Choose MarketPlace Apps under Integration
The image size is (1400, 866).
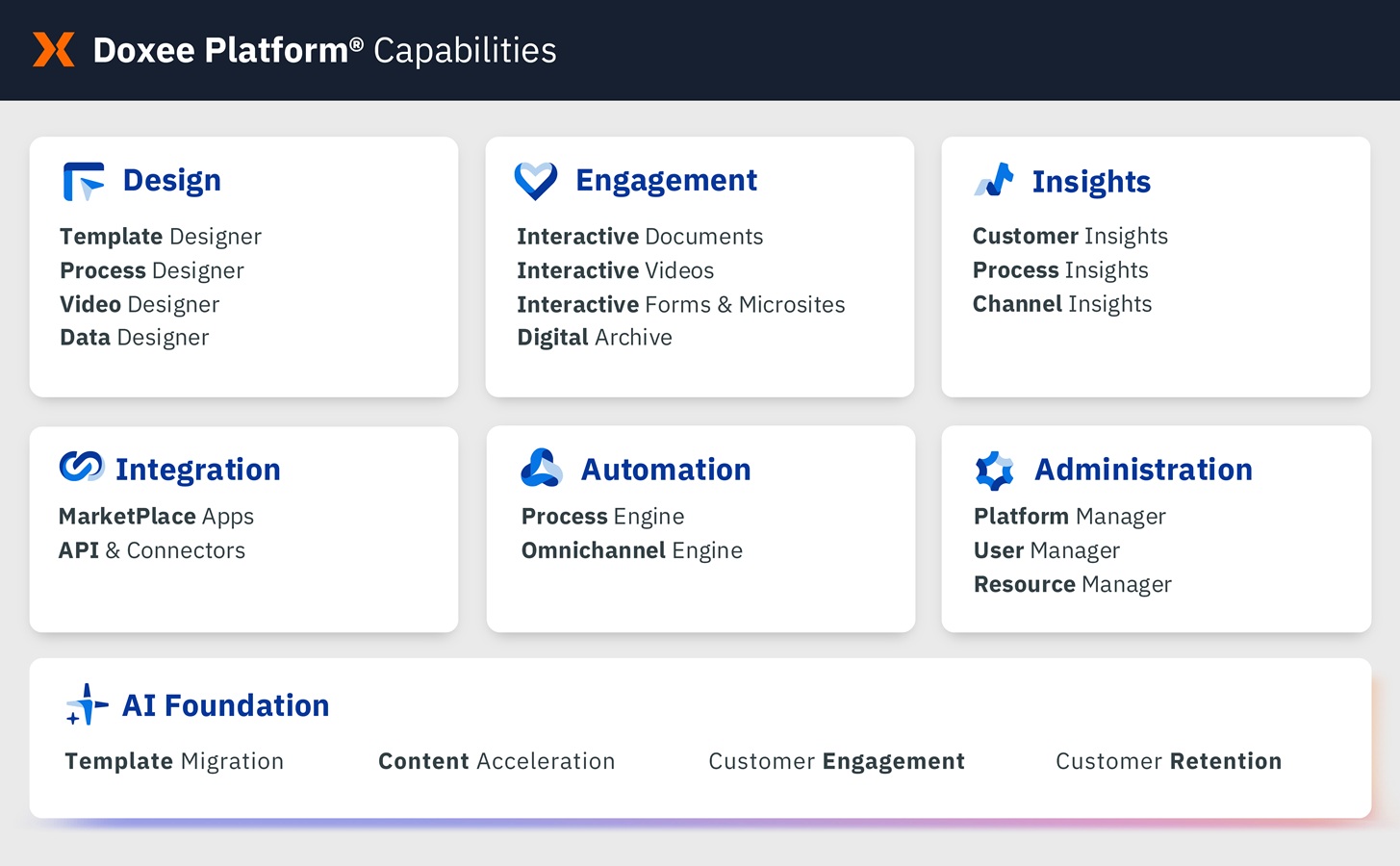(156, 517)
